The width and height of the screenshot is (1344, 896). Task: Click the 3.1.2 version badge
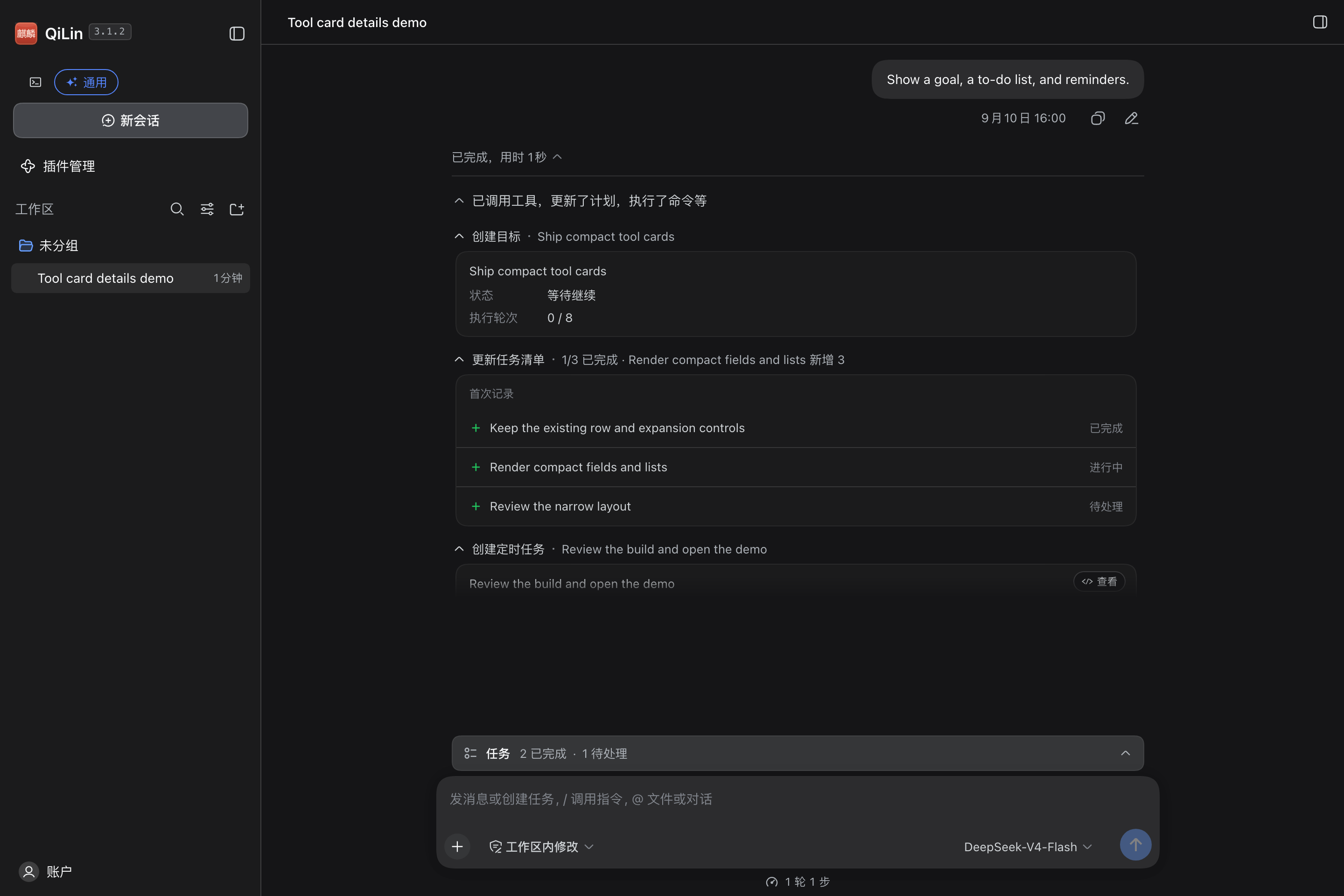click(x=110, y=31)
